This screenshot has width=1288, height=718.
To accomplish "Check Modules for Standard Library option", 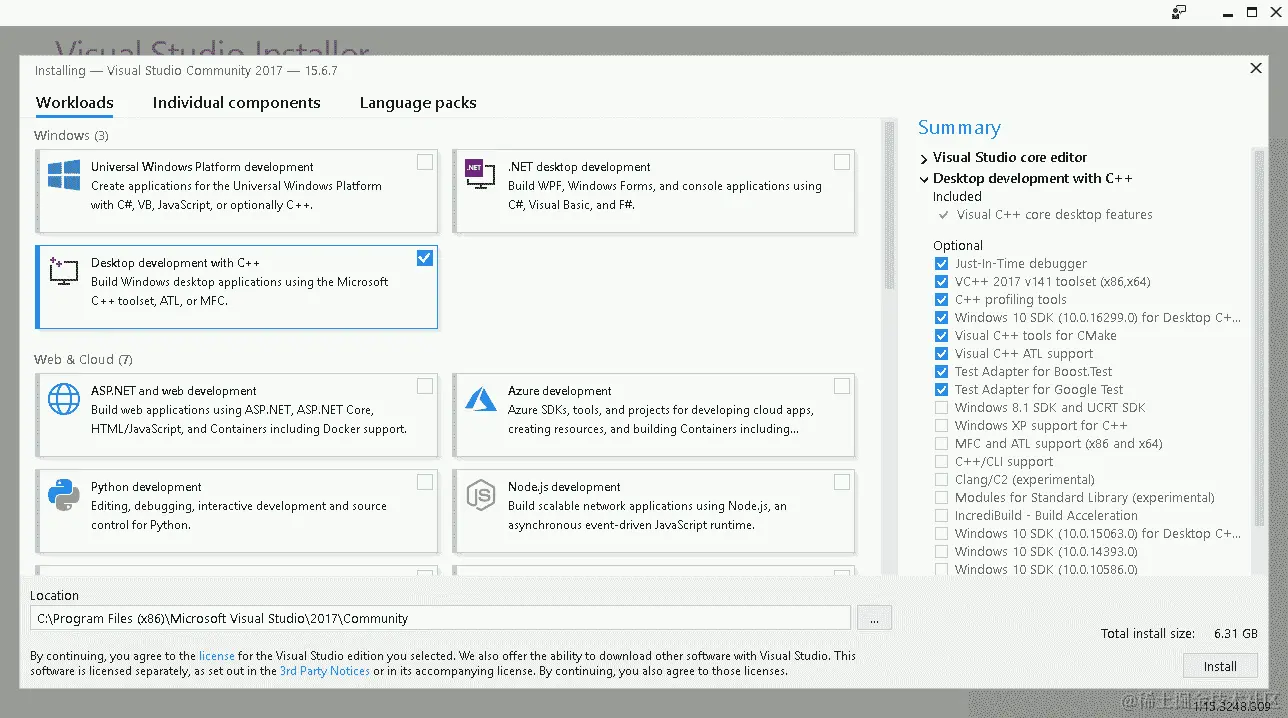I will coord(941,498).
